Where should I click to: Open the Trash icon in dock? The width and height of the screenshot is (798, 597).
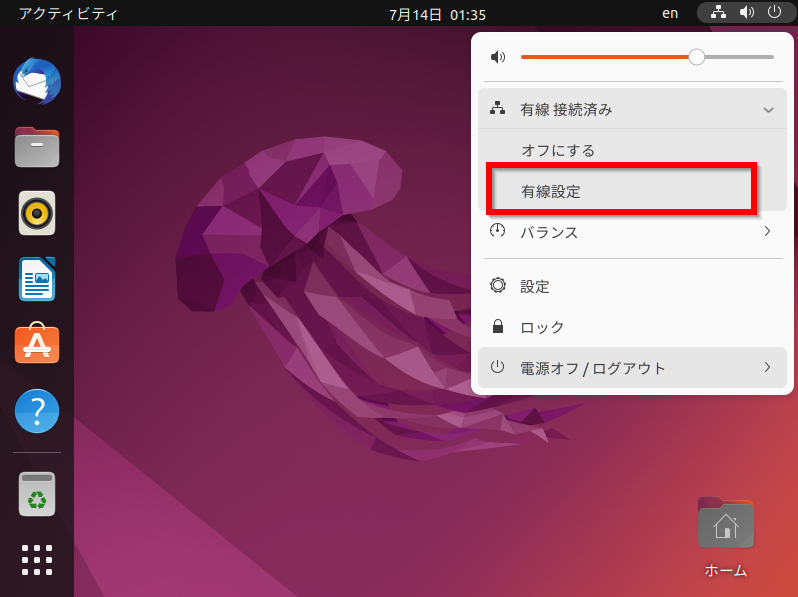[x=37, y=494]
